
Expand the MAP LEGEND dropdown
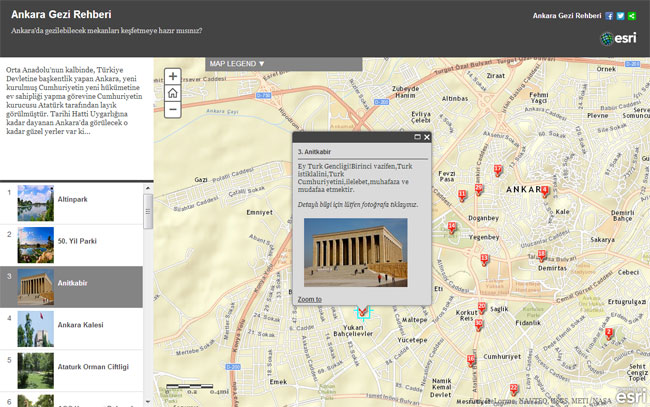(x=237, y=63)
